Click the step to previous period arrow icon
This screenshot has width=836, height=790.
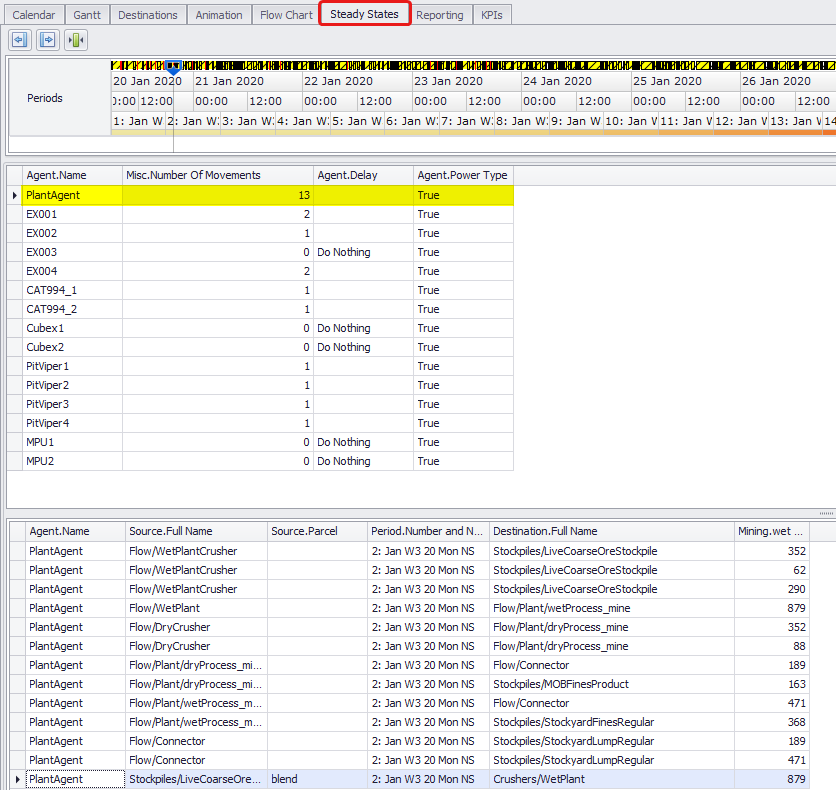[19, 40]
